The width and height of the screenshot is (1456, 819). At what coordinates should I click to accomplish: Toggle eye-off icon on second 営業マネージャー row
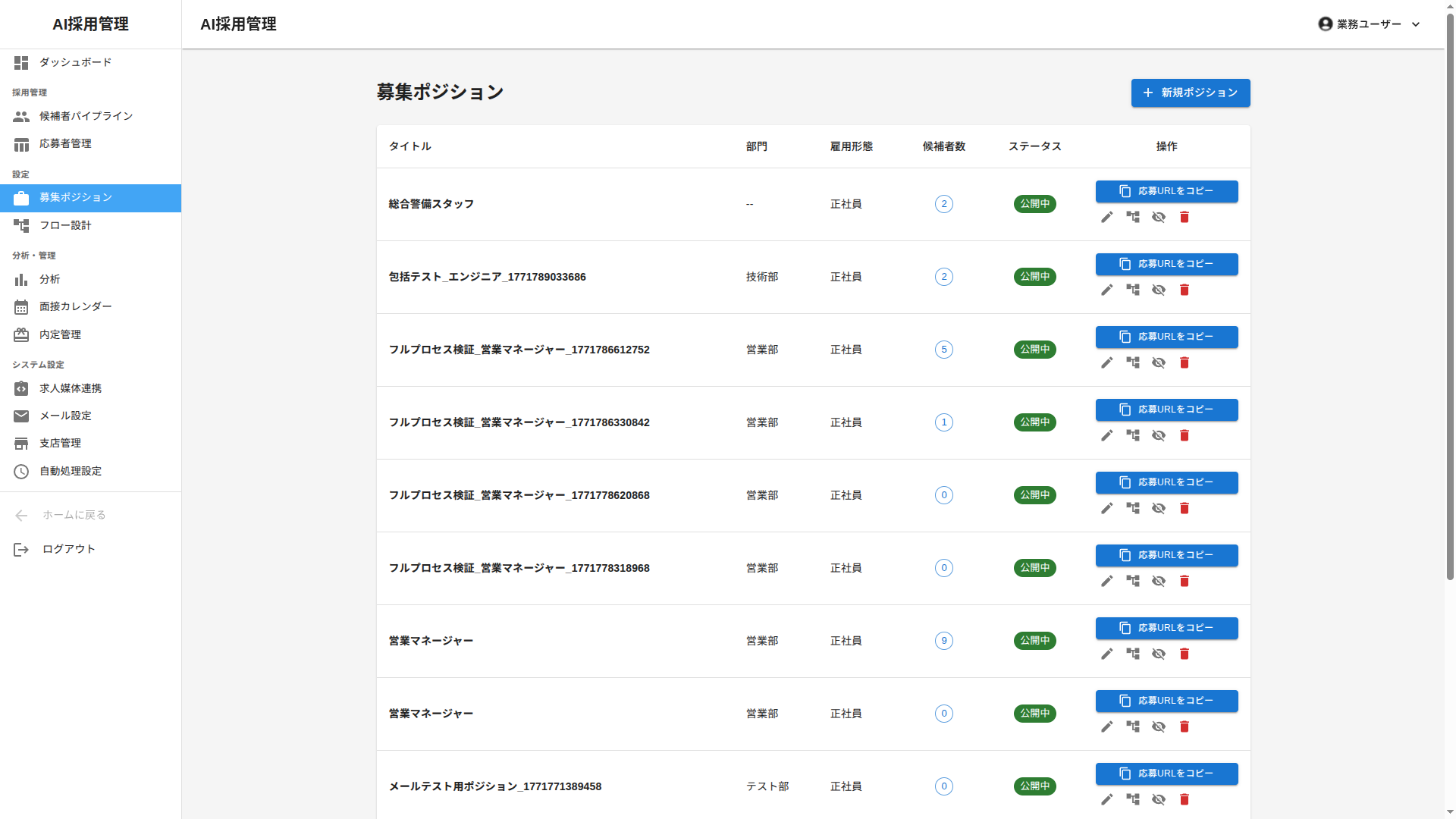1159,726
